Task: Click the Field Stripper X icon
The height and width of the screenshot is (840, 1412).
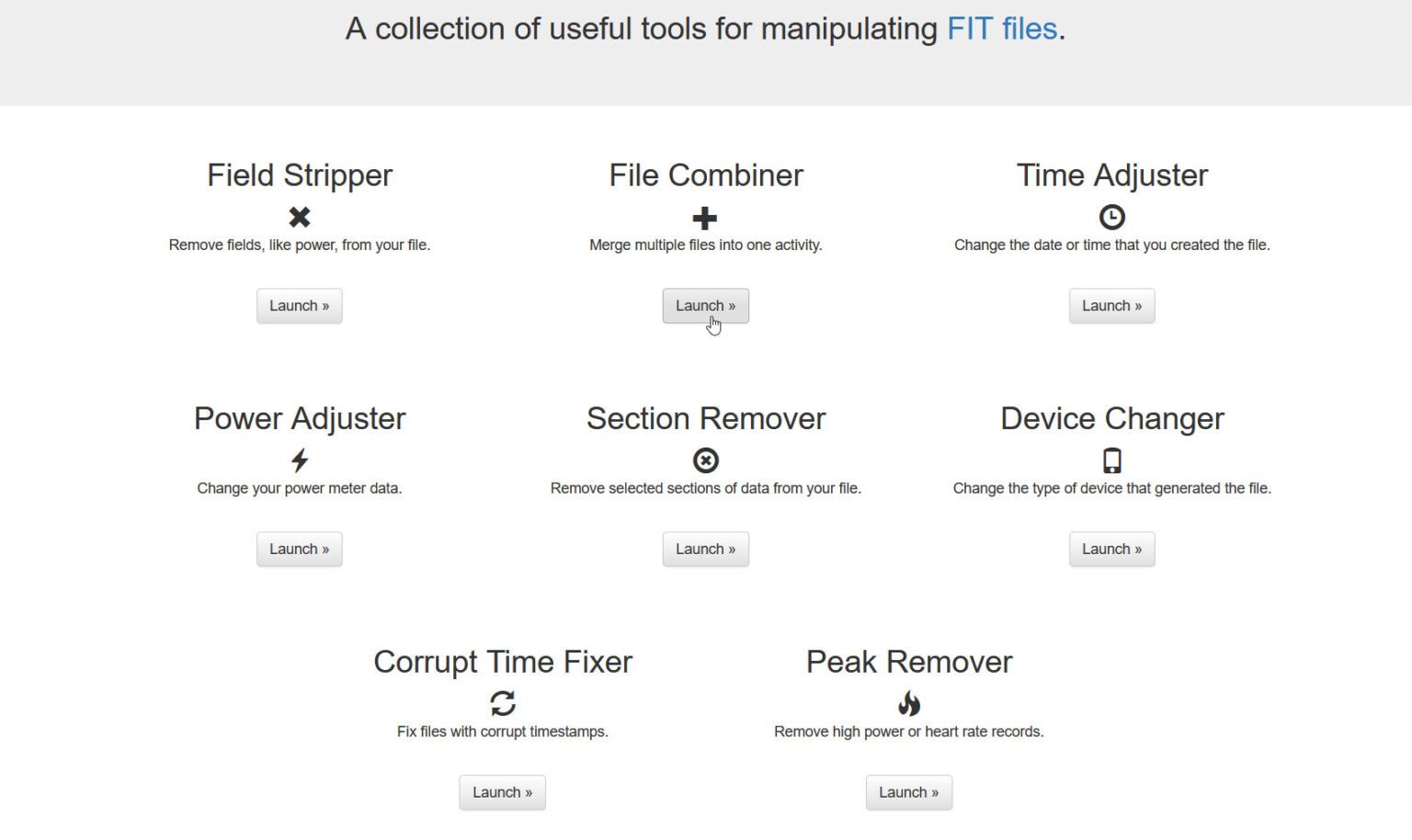Action: 300,217
